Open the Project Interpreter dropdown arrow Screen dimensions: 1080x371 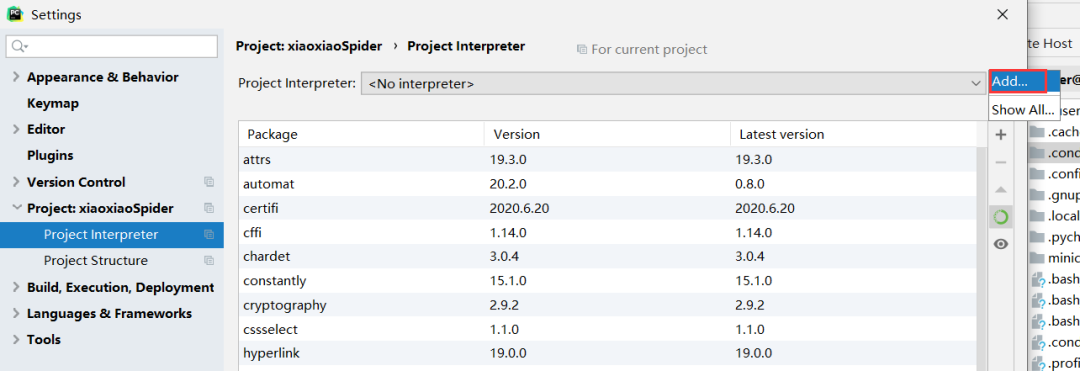point(976,84)
